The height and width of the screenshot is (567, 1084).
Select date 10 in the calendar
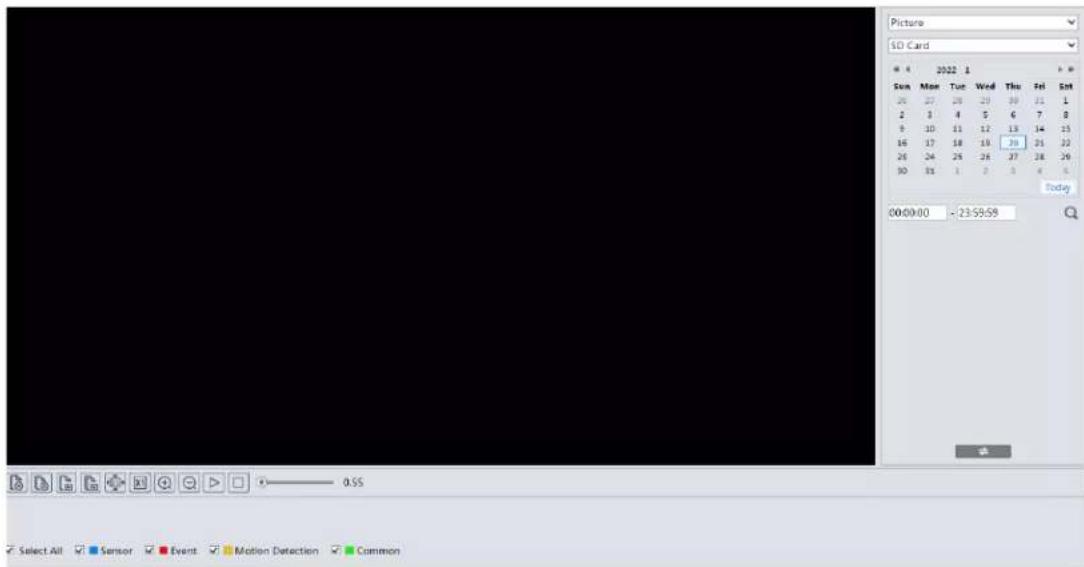[930, 129]
